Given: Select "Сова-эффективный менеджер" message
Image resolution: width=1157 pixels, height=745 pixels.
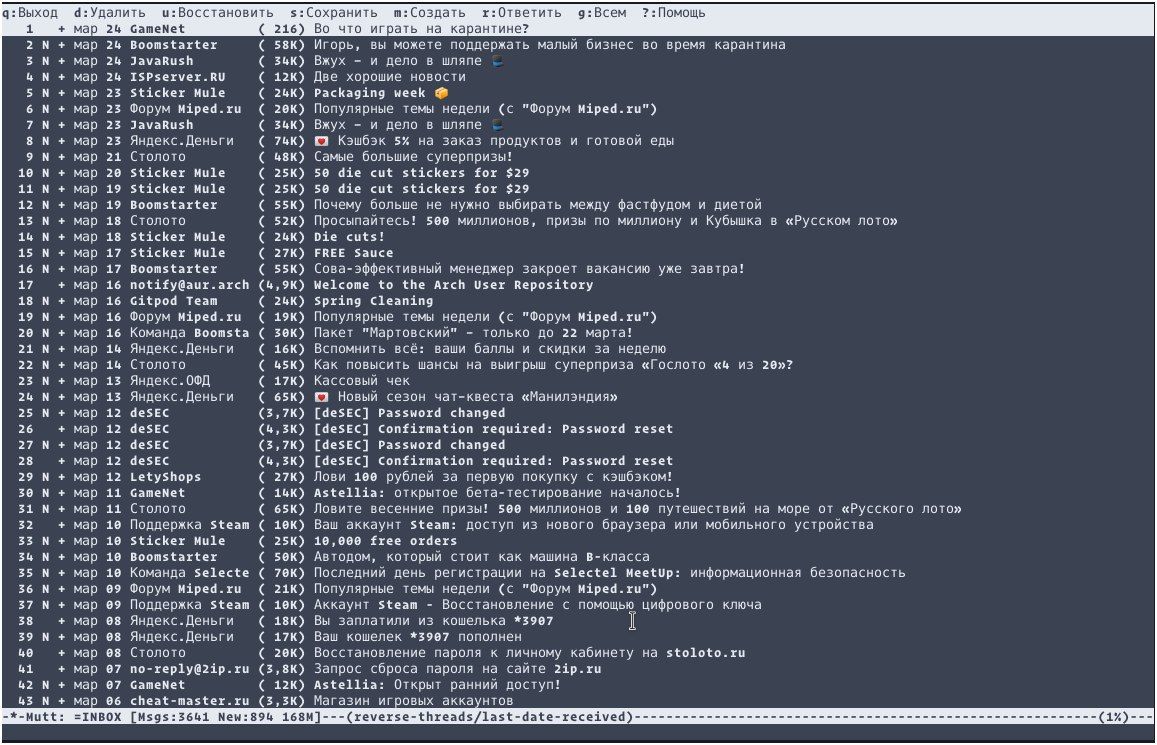Looking at the screenshot, I should pyautogui.click(x=578, y=268).
